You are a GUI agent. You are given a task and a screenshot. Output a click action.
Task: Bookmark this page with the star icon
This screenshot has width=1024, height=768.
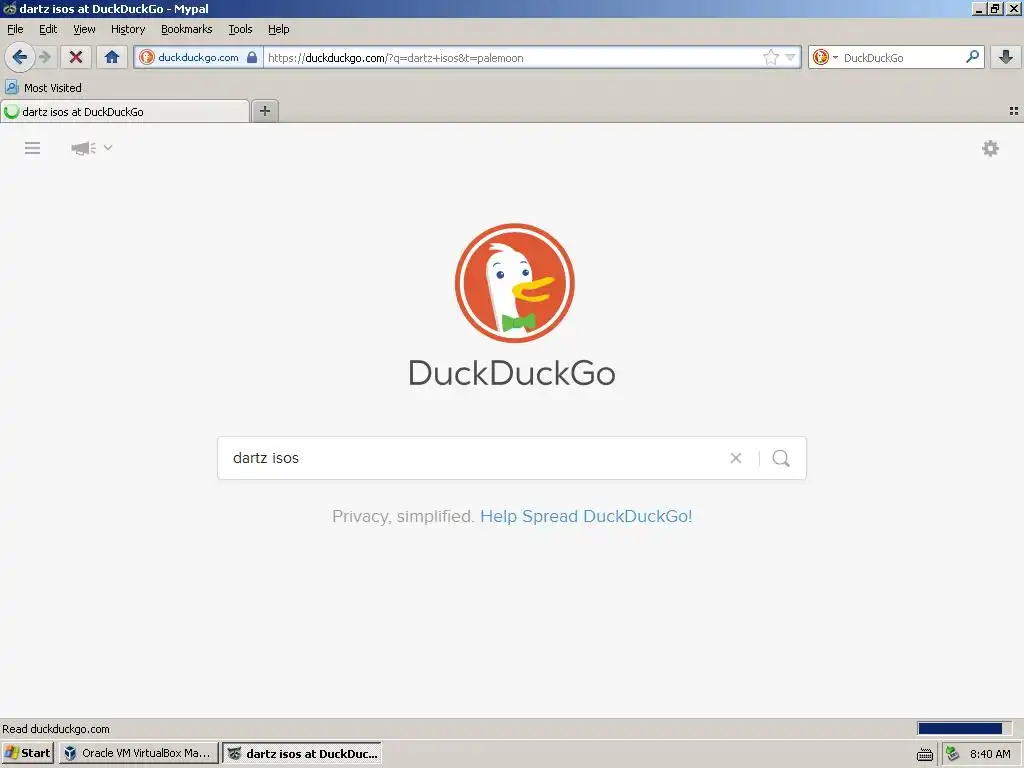tap(771, 57)
